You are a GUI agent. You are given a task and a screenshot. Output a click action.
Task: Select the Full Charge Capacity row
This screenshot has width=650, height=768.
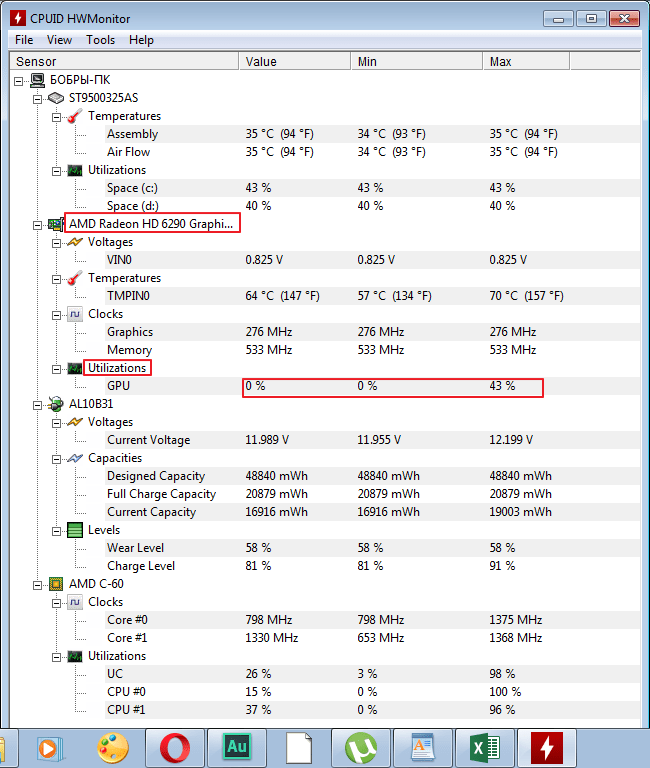(372, 494)
